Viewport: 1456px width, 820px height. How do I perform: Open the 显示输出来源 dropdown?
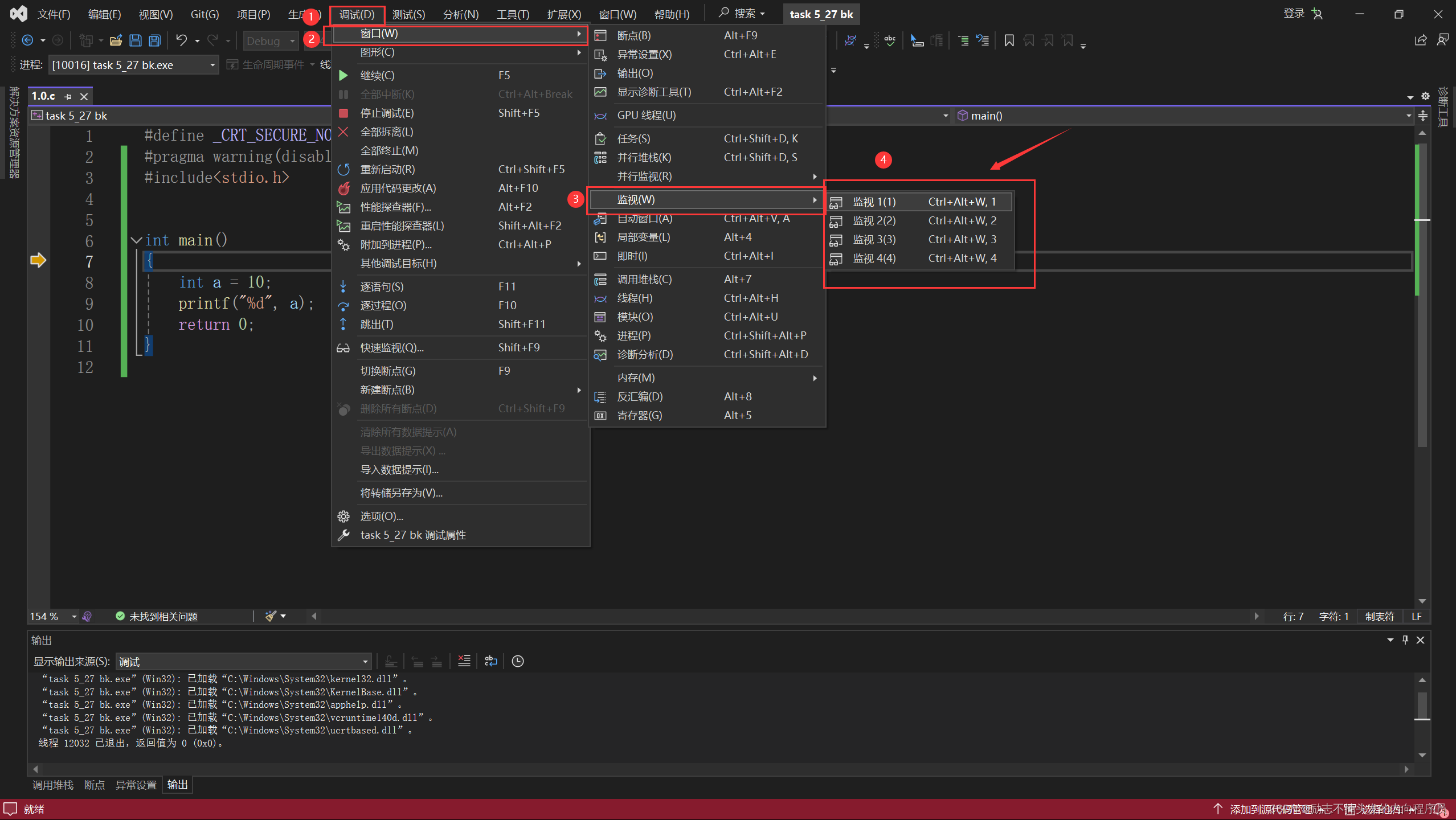[x=244, y=662]
